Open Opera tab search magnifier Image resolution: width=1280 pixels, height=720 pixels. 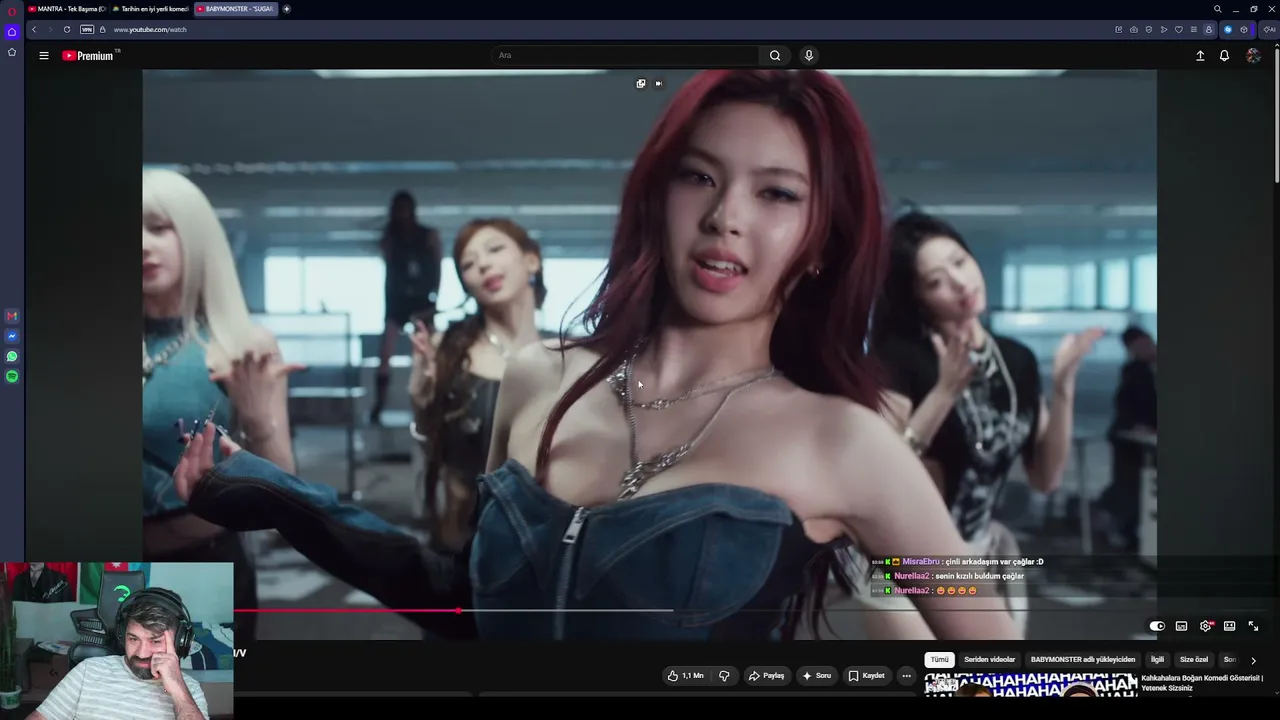pyautogui.click(x=1217, y=9)
